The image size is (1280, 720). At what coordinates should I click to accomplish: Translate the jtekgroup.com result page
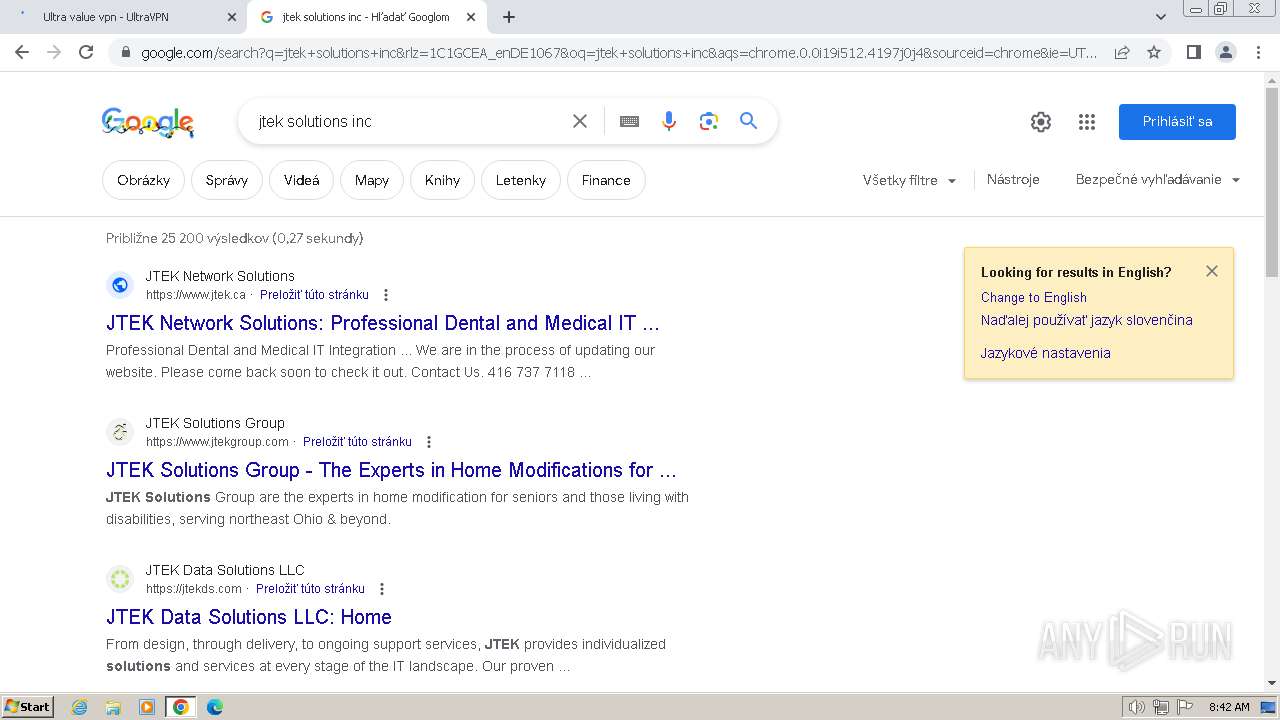tap(357, 442)
